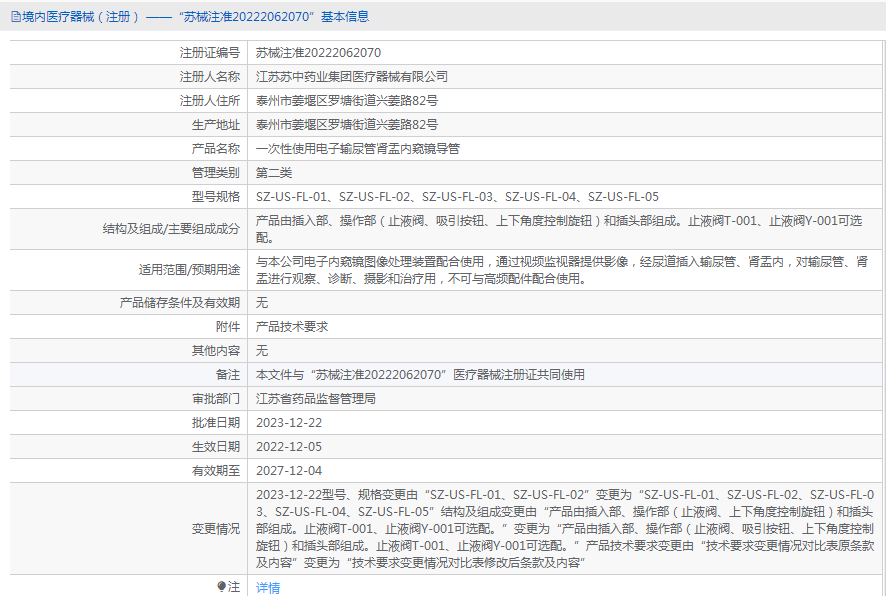Select 江苏苏中药业集团医疗器械有限公司 company name
Screen dimensions: 886x596
click(351, 76)
